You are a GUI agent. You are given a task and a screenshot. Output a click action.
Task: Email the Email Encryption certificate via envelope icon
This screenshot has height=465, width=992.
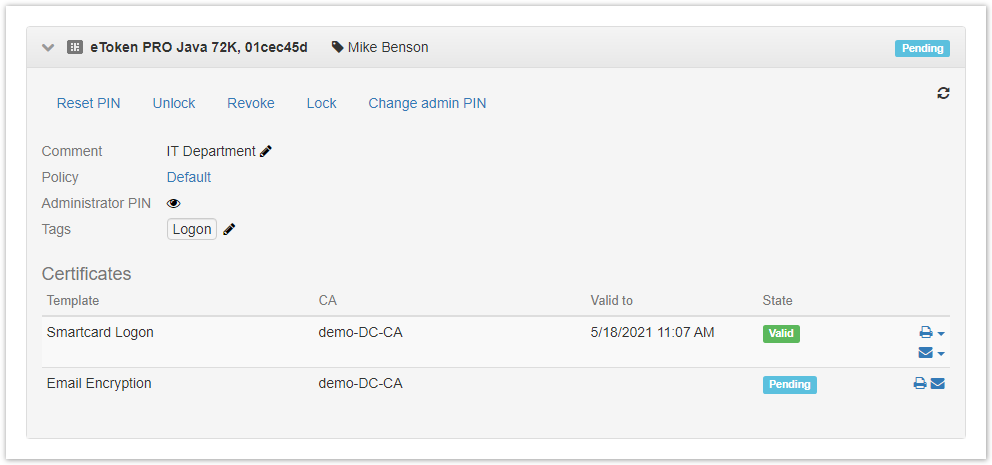pyautogui.click(x=938, y=383)
